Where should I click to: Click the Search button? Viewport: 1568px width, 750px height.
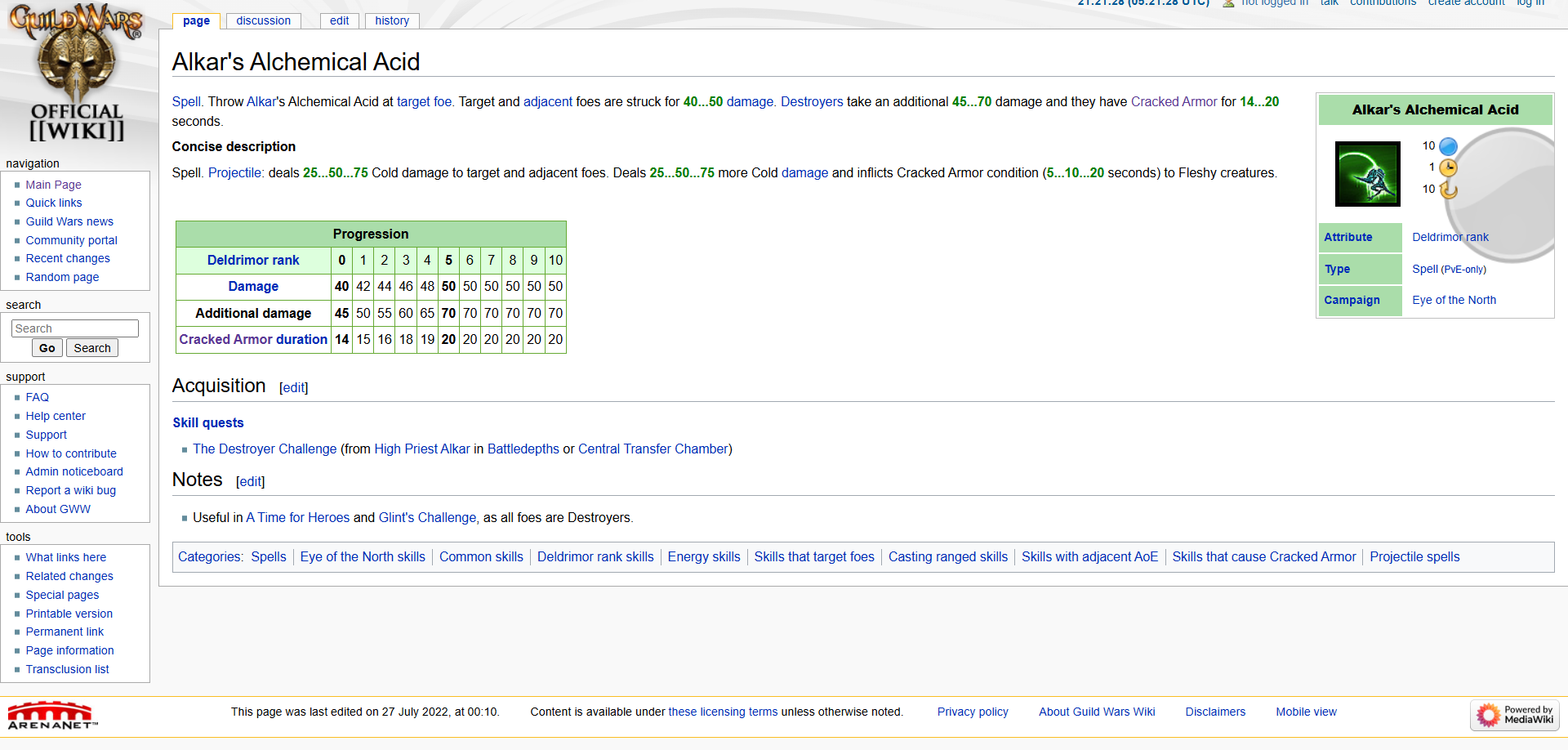(92, 348)
